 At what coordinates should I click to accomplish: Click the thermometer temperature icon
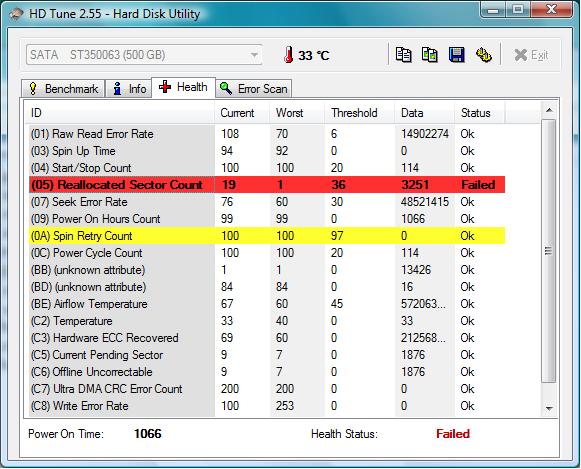289,55
